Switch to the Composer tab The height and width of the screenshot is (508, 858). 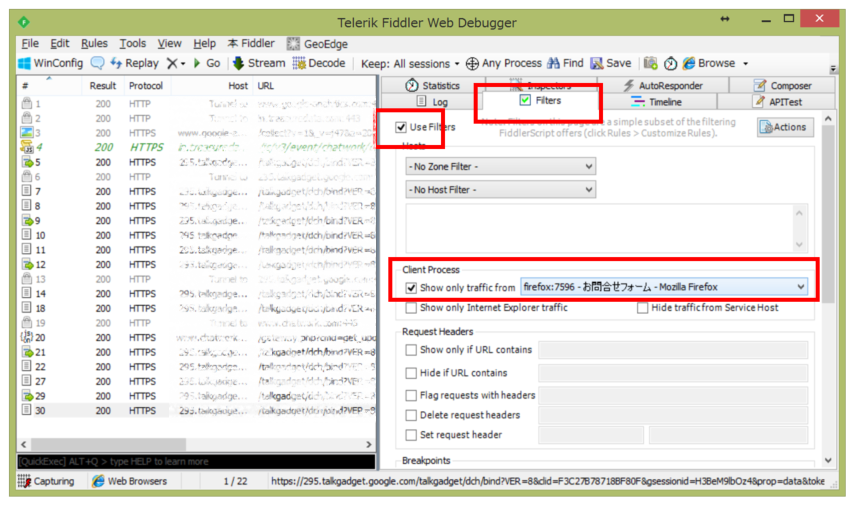pyautogui.click(x=782, y=85)
